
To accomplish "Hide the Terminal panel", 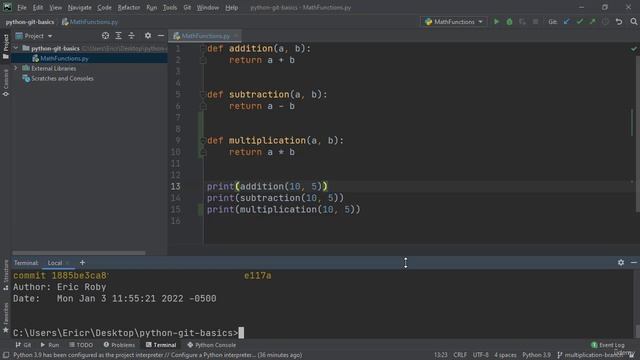I will tap(633, 262).
